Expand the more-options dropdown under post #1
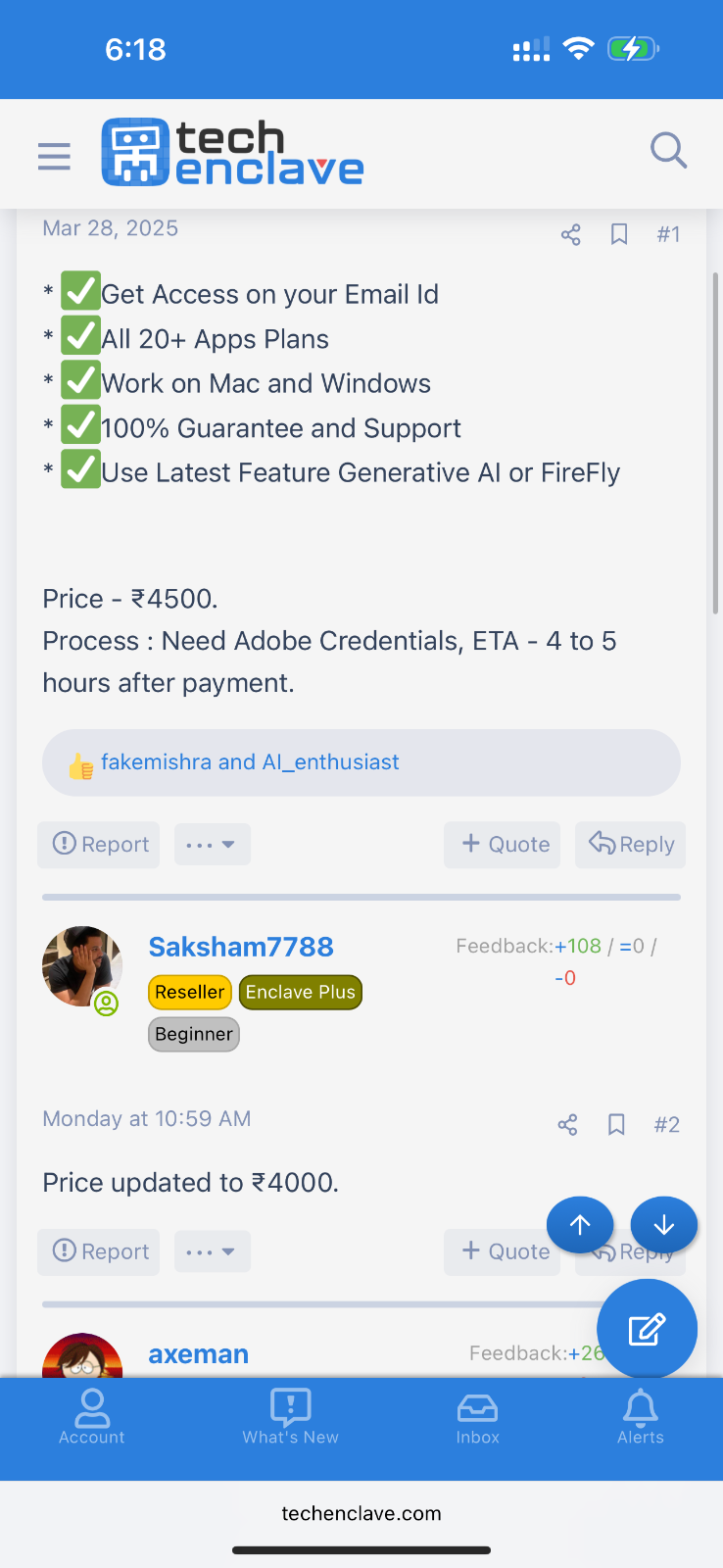Screen dimensions: 723x1568 point(213,845)
